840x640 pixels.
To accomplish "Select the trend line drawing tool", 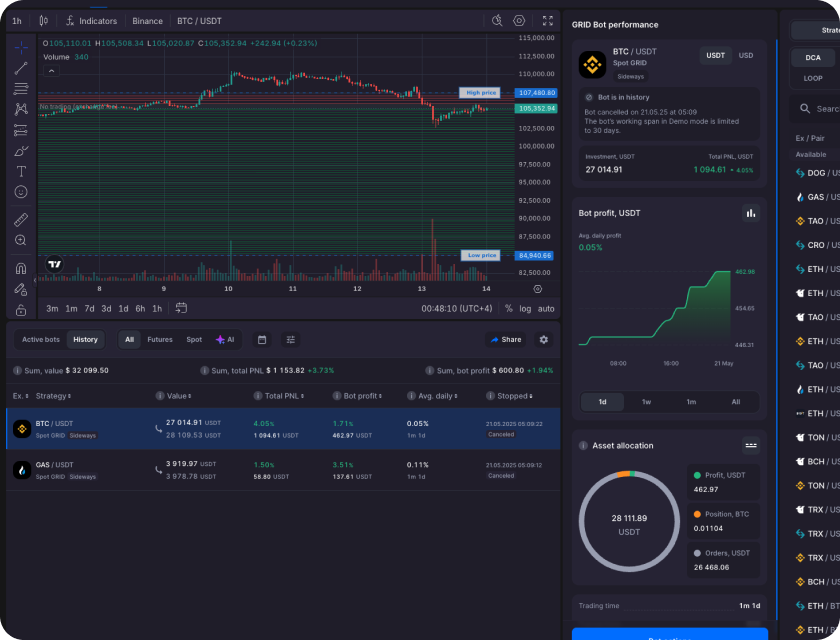I will 20,69.
